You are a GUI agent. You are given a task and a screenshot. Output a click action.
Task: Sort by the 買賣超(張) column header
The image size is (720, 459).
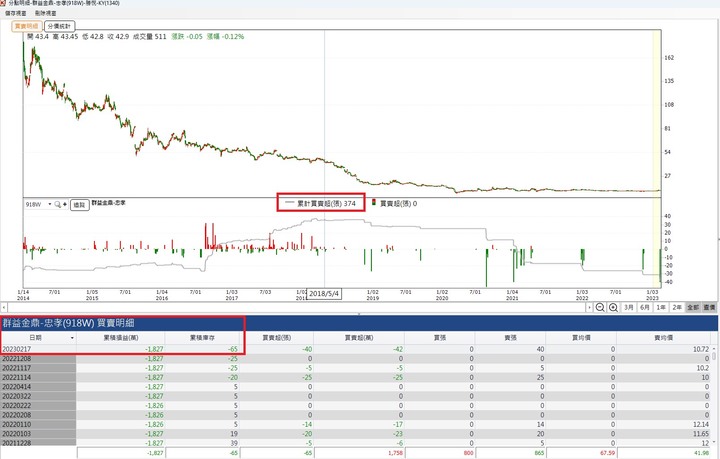tap(276, 338)
